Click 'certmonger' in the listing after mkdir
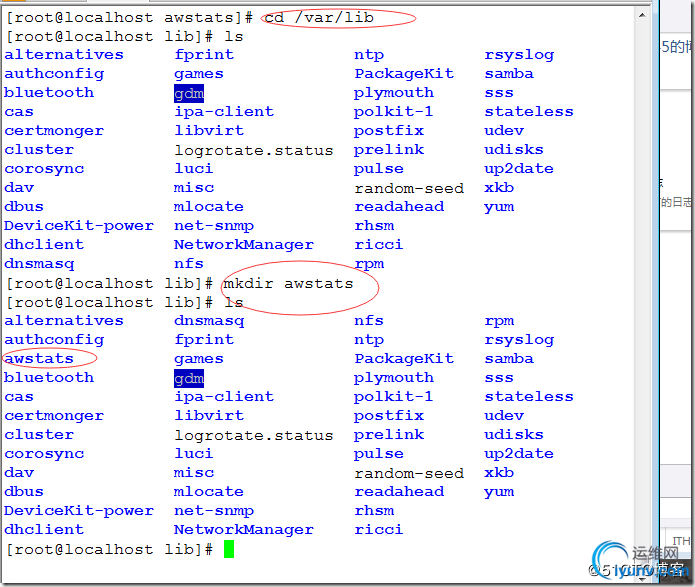Screen dimensions: 695x587 point(54,416)
